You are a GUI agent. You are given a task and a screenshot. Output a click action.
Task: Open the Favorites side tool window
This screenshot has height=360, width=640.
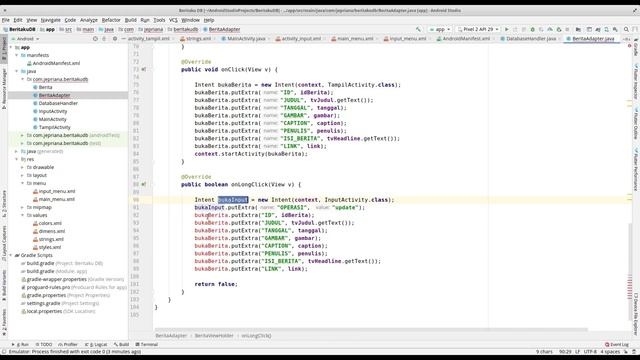tap(4, 322)
